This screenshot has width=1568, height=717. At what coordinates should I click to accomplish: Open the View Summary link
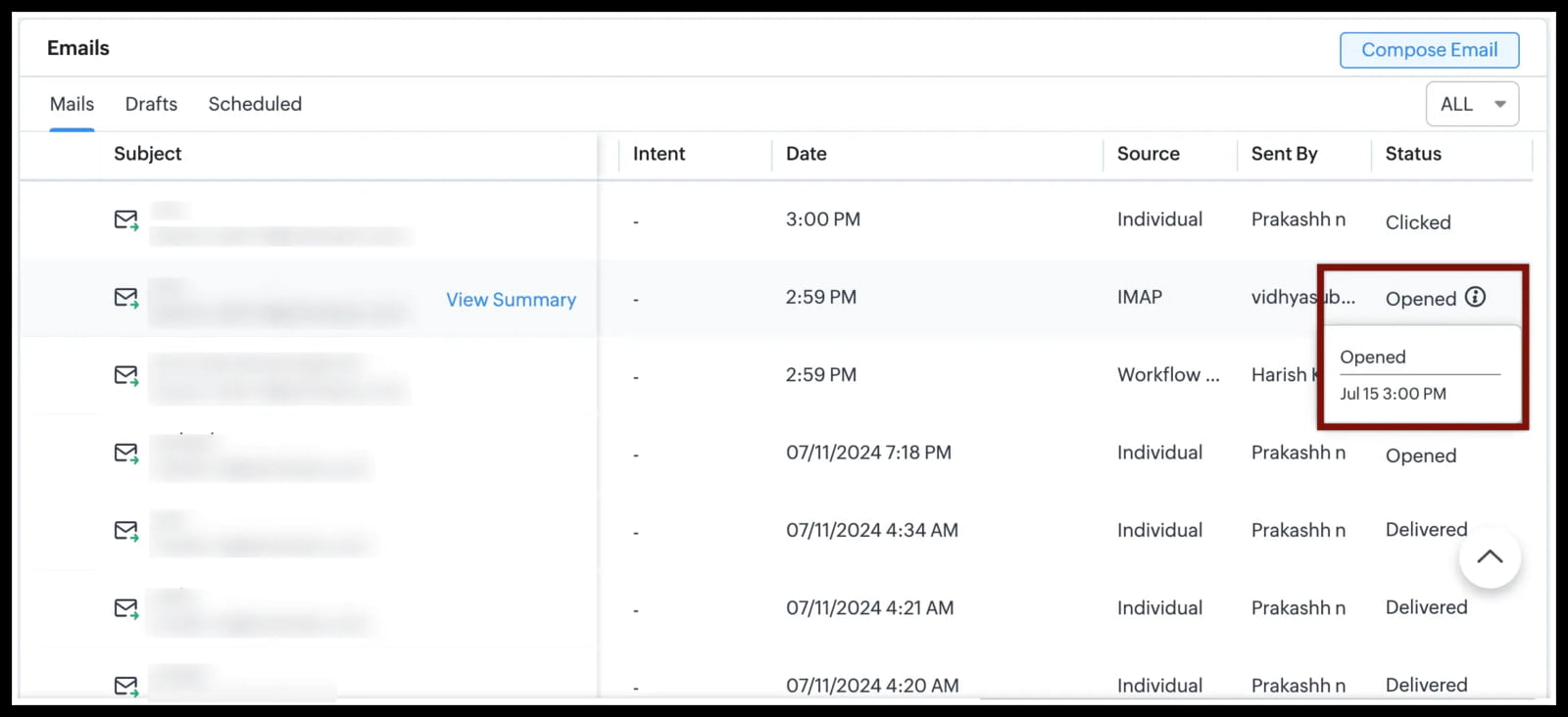(x=511, y=300)
